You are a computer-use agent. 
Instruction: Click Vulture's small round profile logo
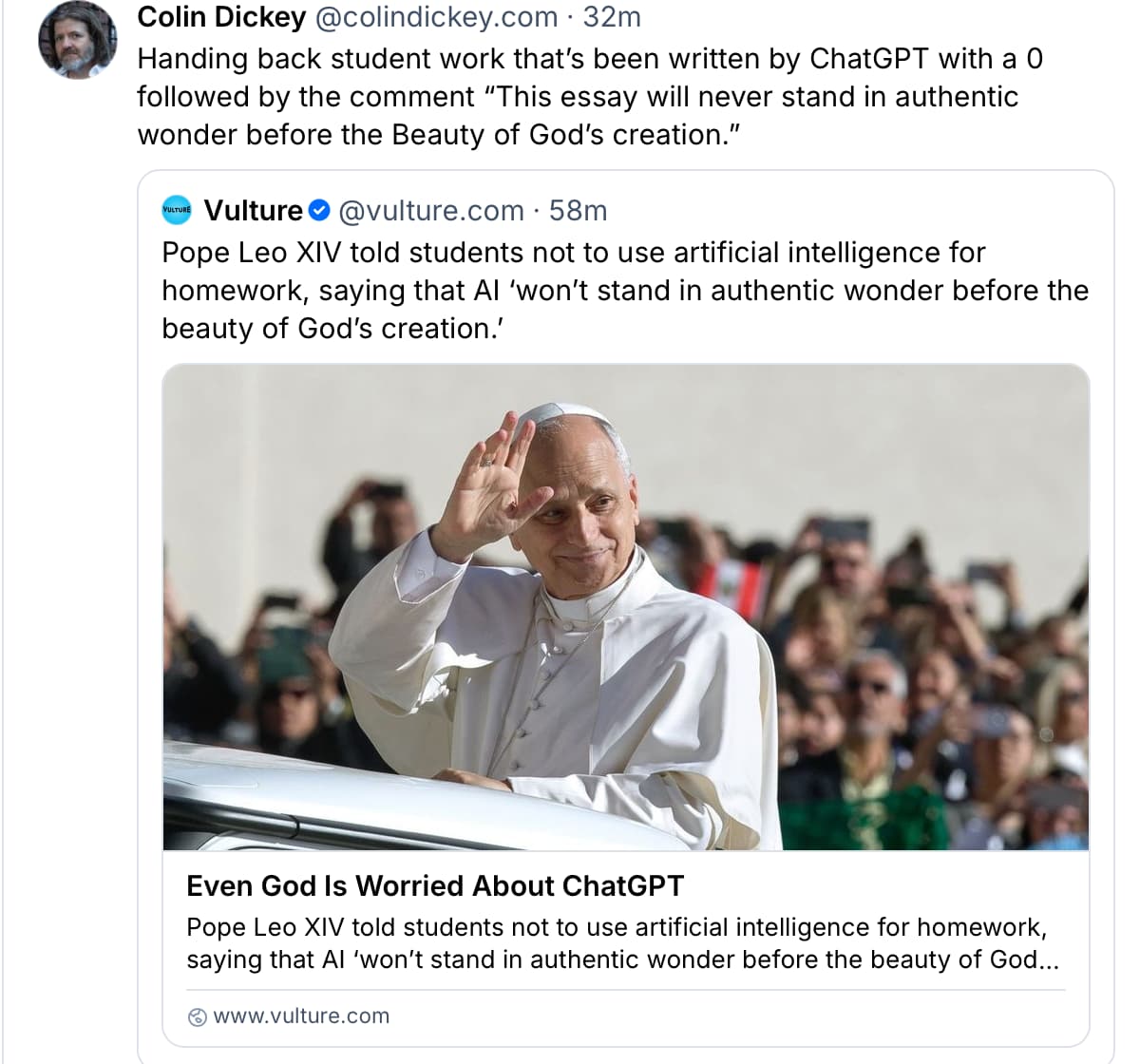click(178, 211)
